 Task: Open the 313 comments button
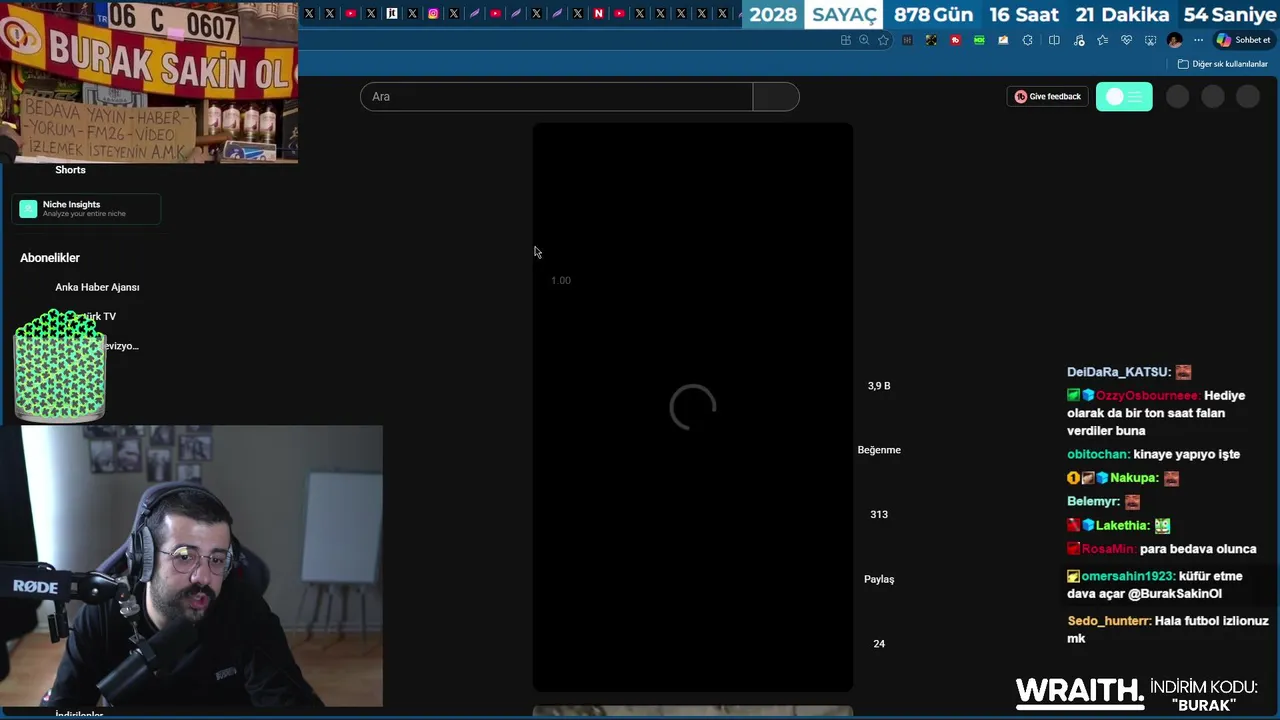coord(879,514)
